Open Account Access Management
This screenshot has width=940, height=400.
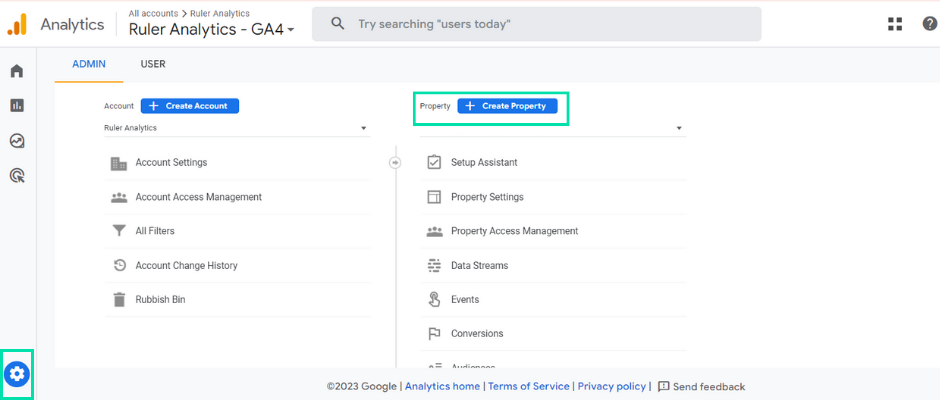pos(198,197)
